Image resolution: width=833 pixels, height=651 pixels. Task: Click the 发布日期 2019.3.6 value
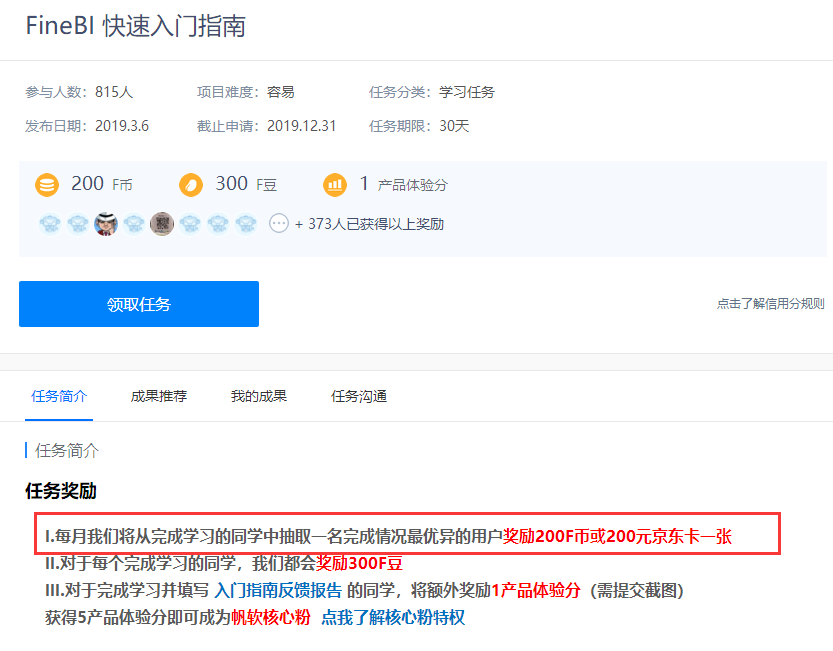[122, 126]
